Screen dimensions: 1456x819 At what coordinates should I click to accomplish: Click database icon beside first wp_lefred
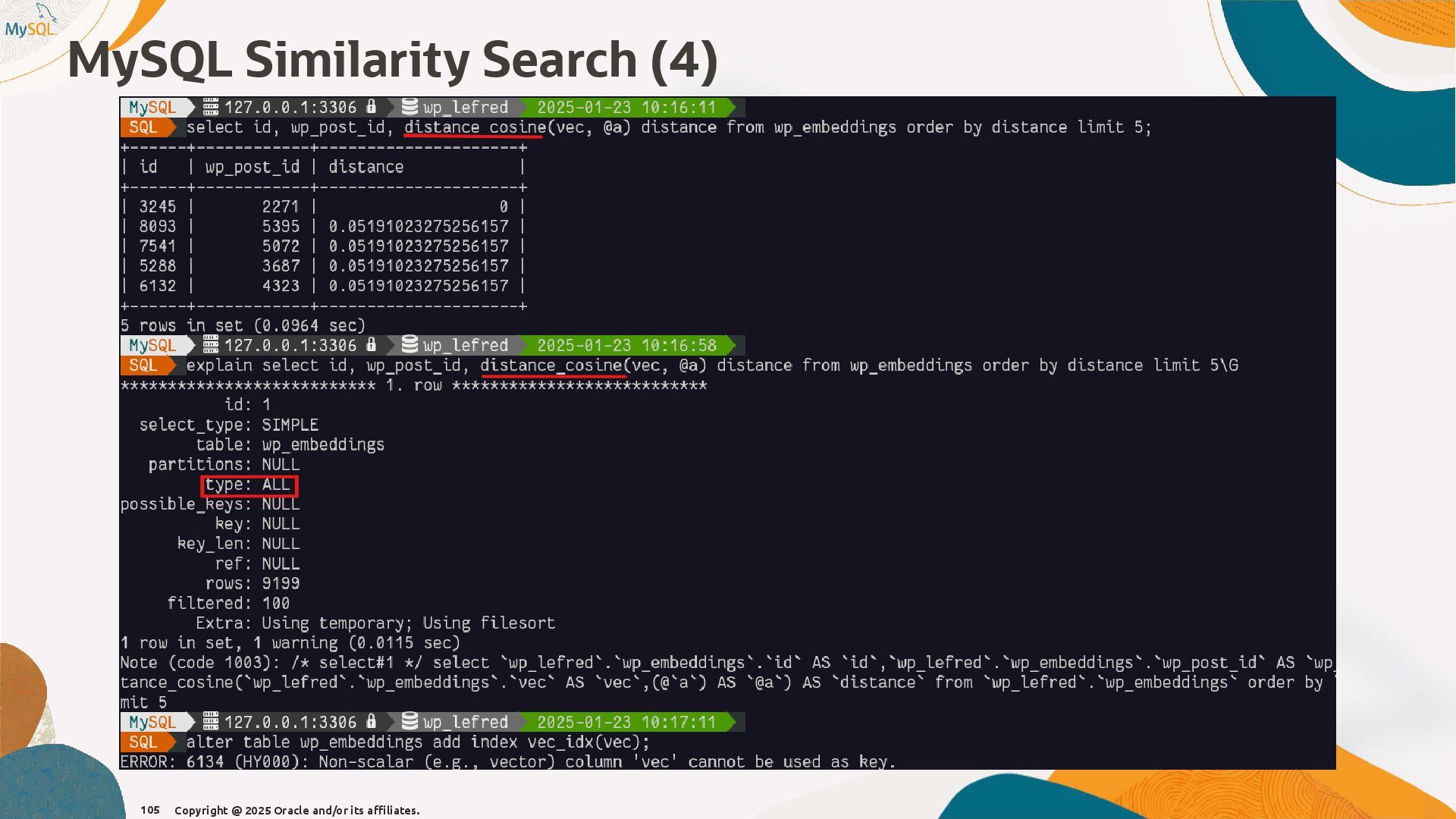tap(409, 107)
